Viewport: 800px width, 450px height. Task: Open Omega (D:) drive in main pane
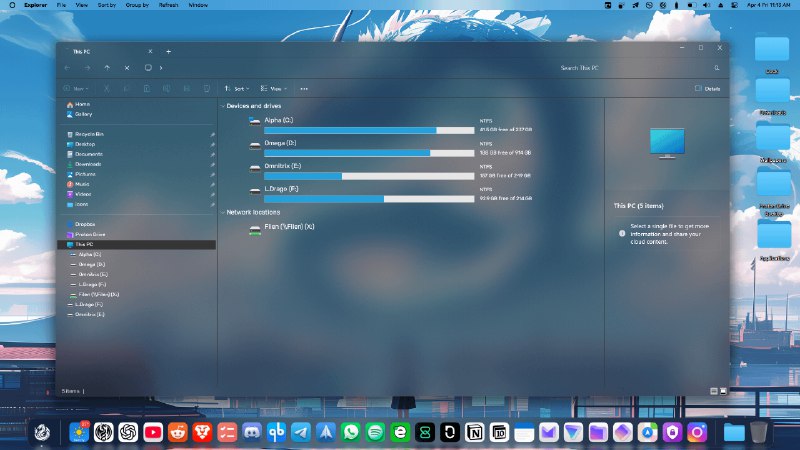coord(280,143)
